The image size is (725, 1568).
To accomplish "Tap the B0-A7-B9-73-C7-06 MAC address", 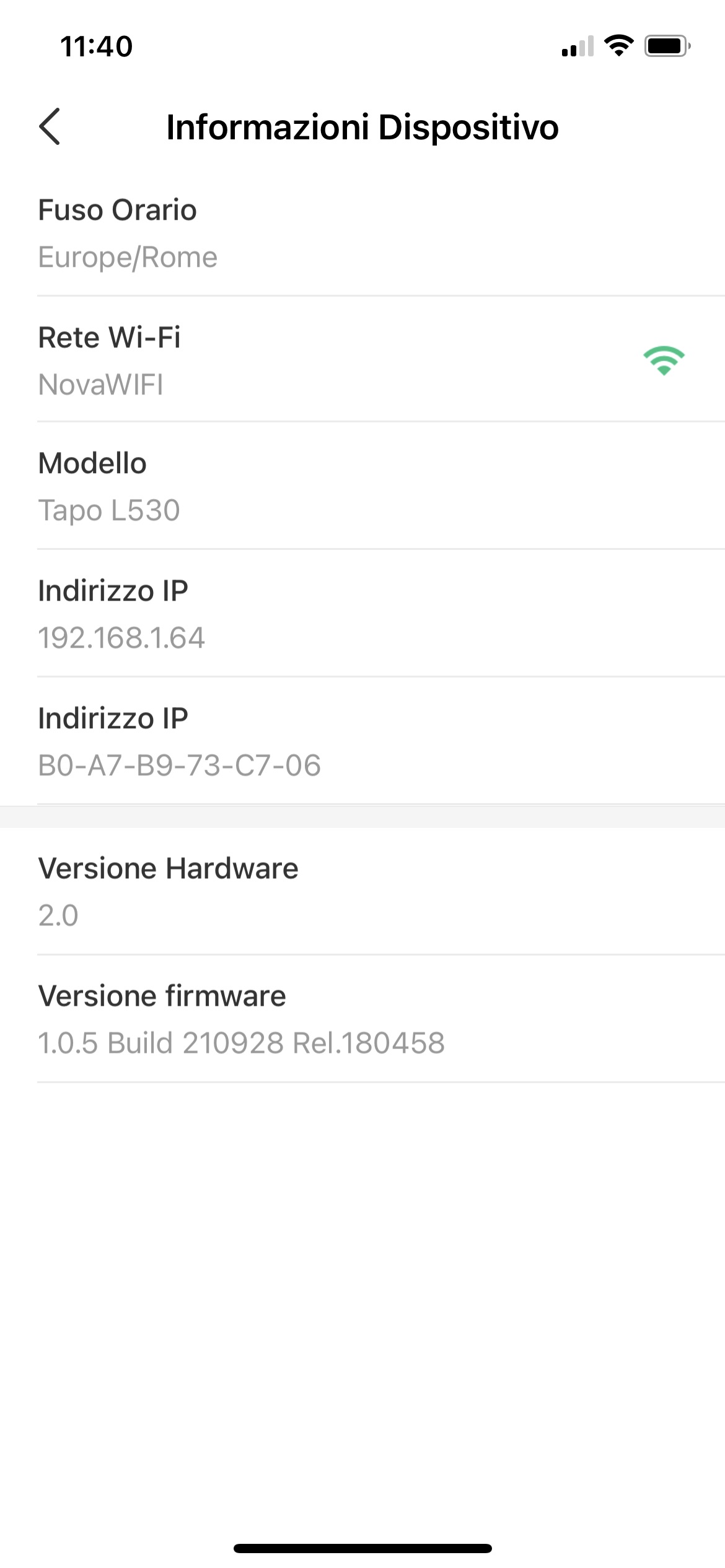I will click(x=179, y=765).
